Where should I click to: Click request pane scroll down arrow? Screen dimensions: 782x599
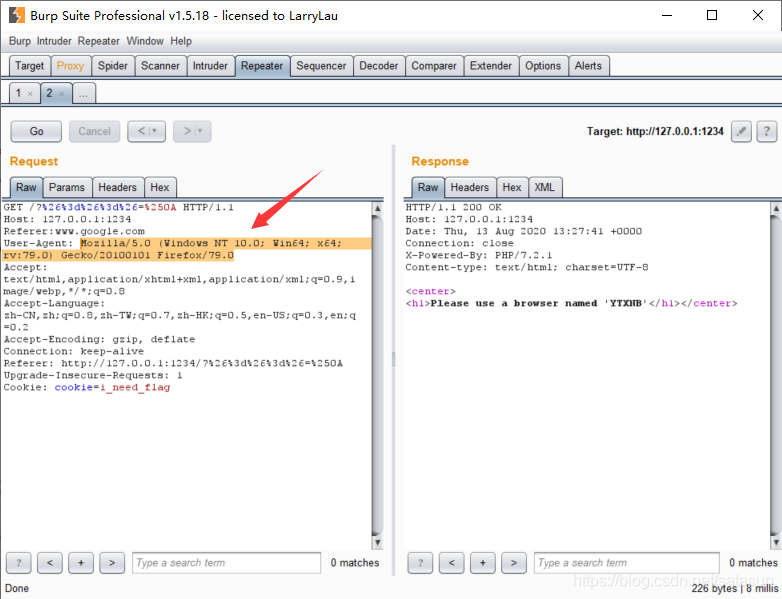click(x=378, y=542)
